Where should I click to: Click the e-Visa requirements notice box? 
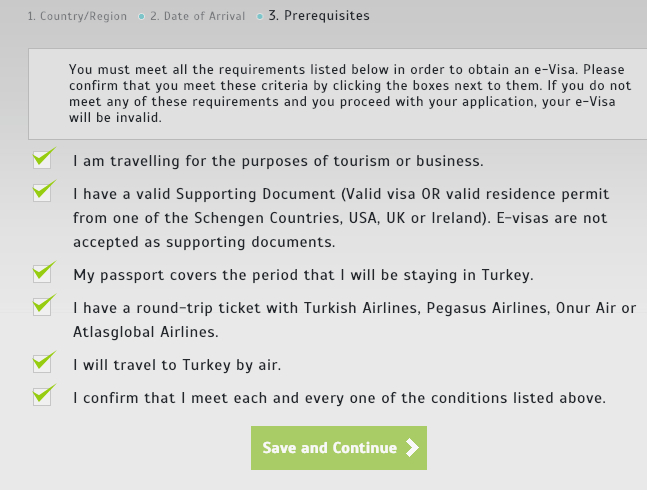point(338,94)
